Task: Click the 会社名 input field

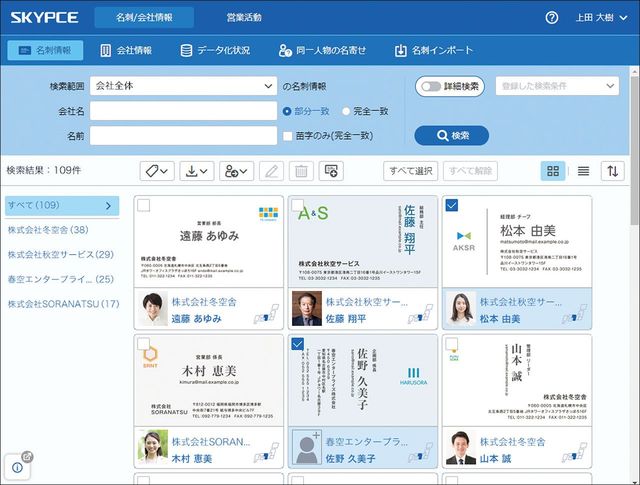Action: coord(182,111)
